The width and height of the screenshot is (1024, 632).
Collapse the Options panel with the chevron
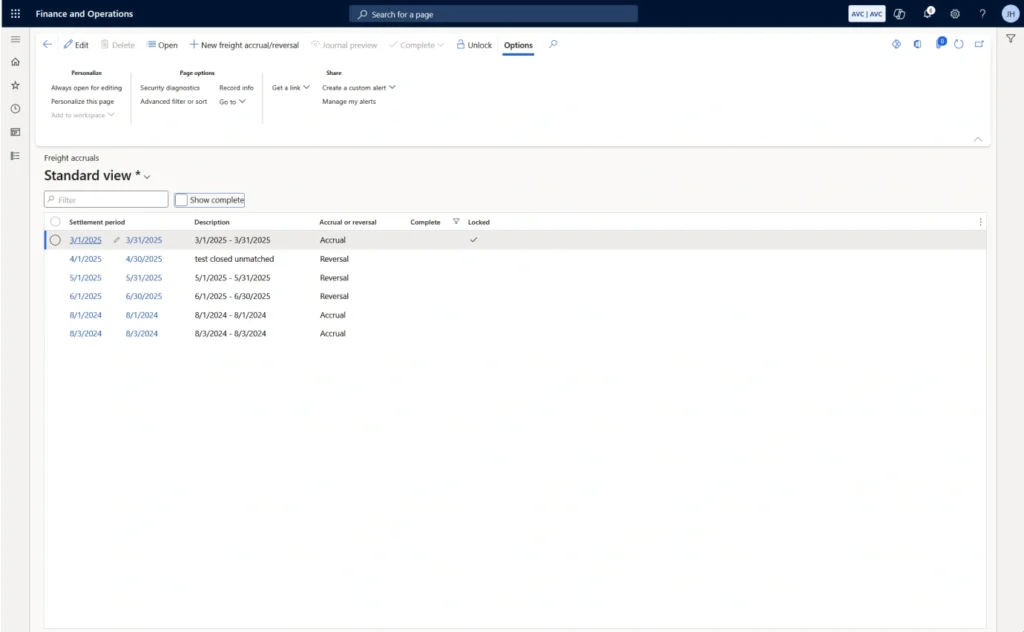(x=978, y=139)
